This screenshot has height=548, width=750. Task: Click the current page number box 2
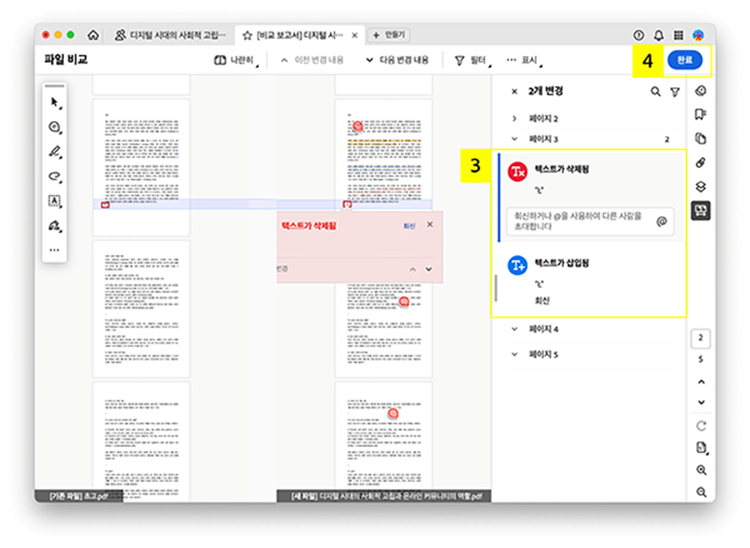point(701,338)
